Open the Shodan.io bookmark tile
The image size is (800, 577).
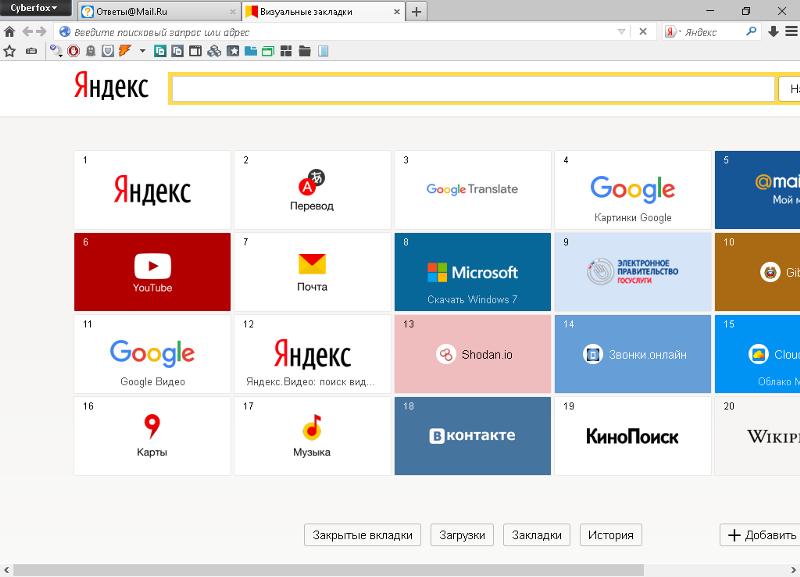point(472,354)
